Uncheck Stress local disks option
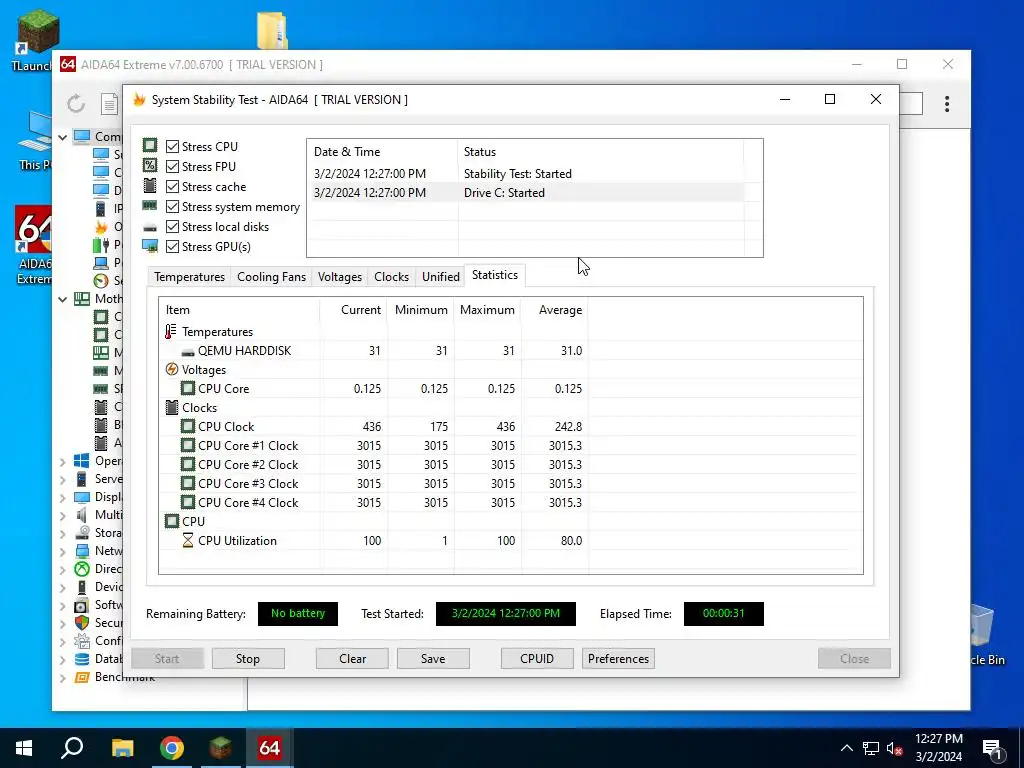1024x768 pixels. point(172,227)
